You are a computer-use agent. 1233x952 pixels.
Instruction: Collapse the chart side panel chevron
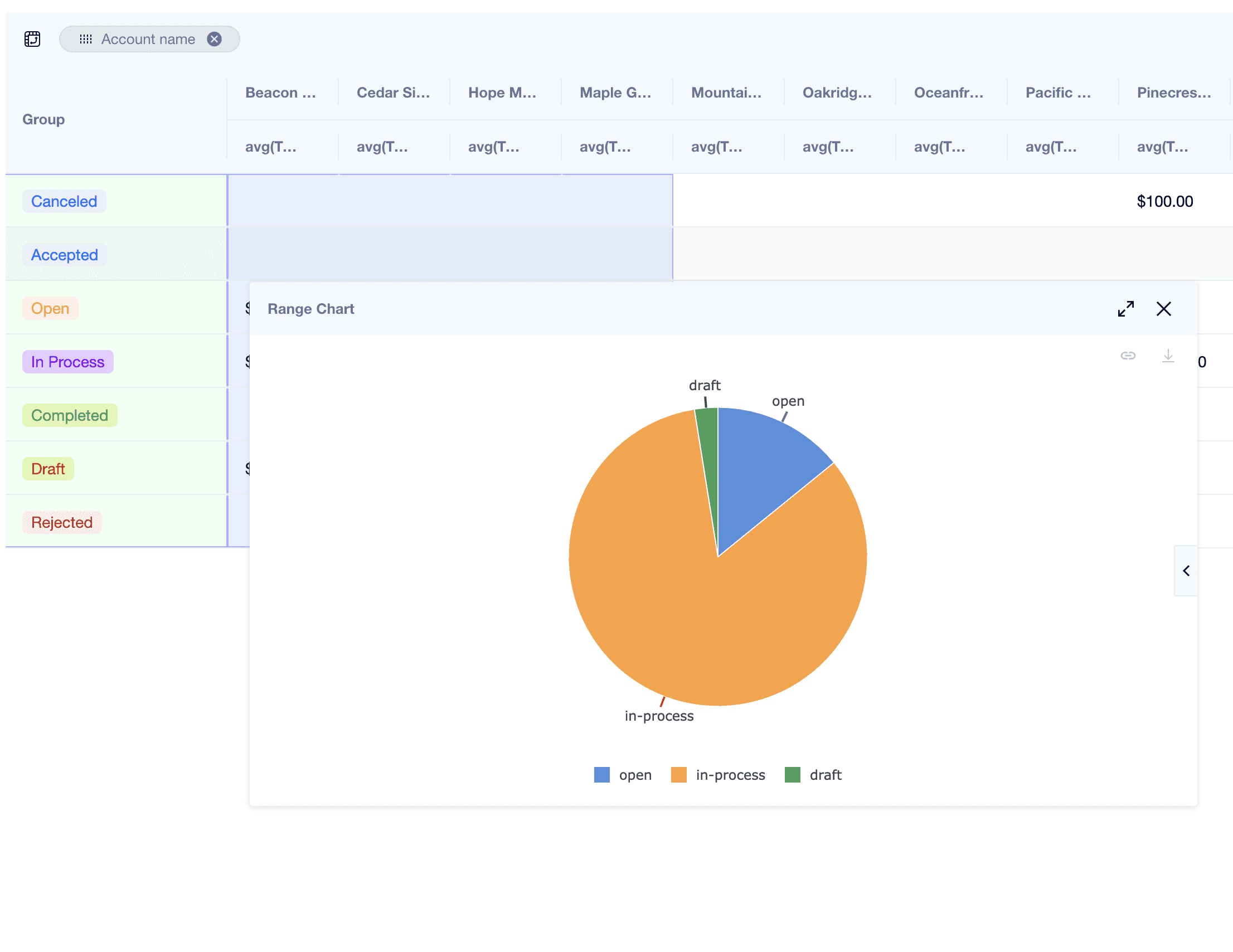click(x=1186, y=571)
